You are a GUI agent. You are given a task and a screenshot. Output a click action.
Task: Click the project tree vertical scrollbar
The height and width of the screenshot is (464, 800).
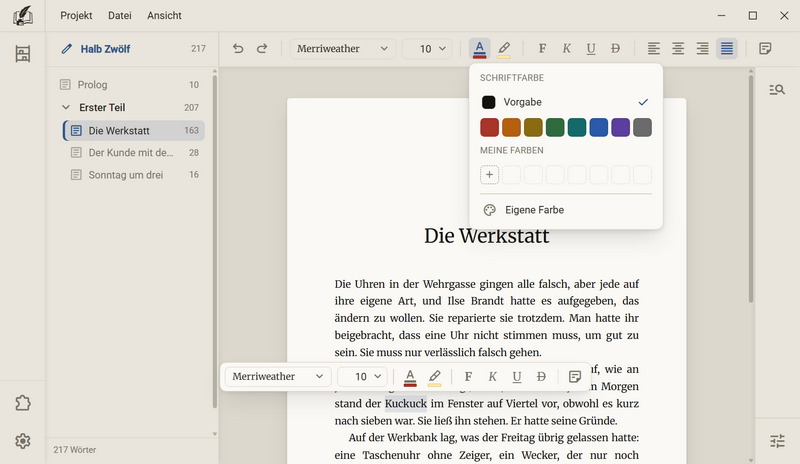215,241
